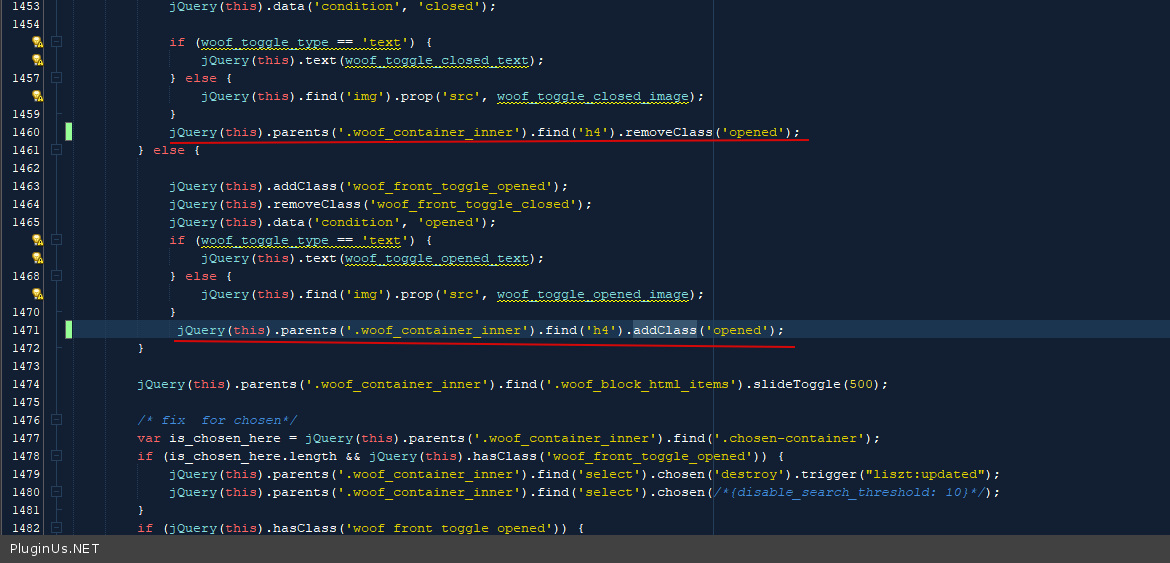This screenshot has height=563, width=1170.
Task: Collapse the code fold at line 1457
Action: tap(56, 78)
